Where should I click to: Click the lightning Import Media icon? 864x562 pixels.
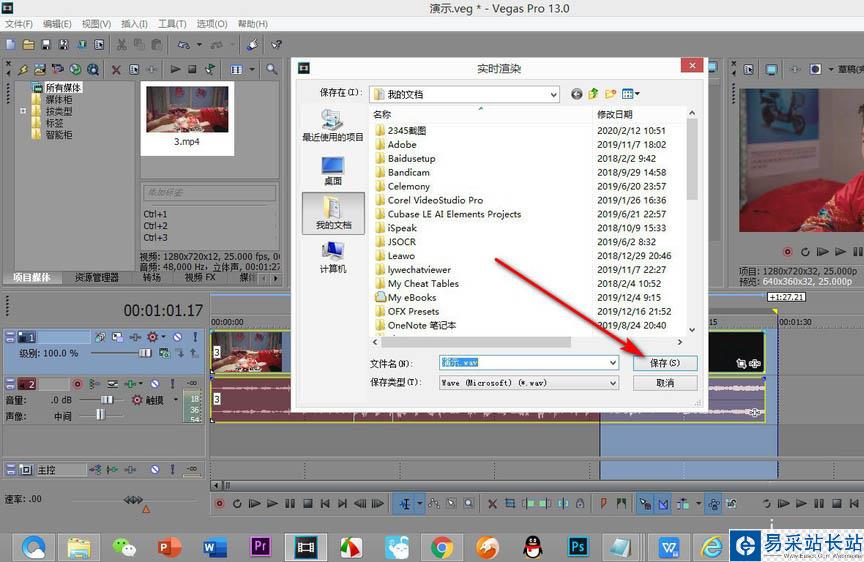(x=23, y=69)
